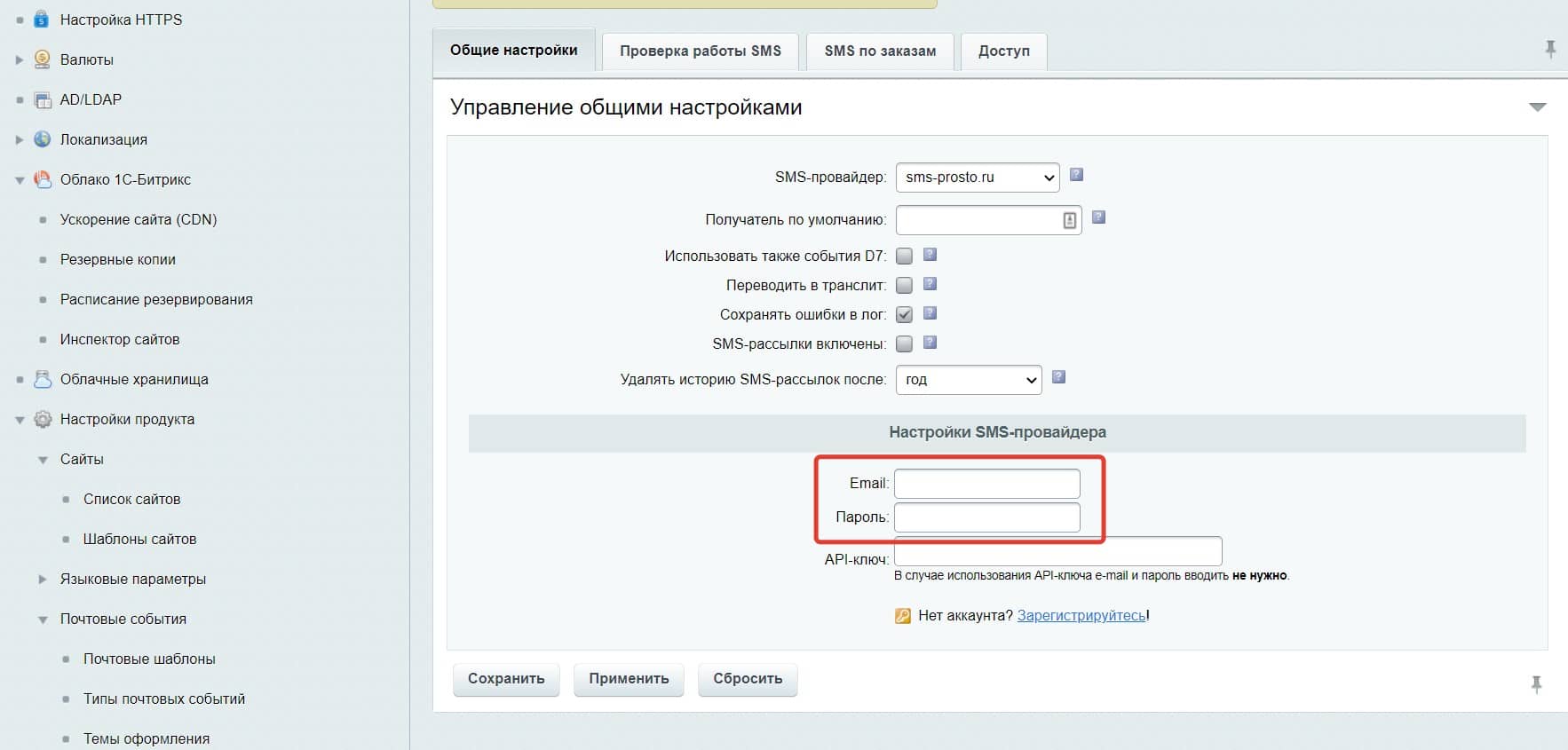Switch to Общие настройки tab
The image size is (1568, 750).
point(513,51)
